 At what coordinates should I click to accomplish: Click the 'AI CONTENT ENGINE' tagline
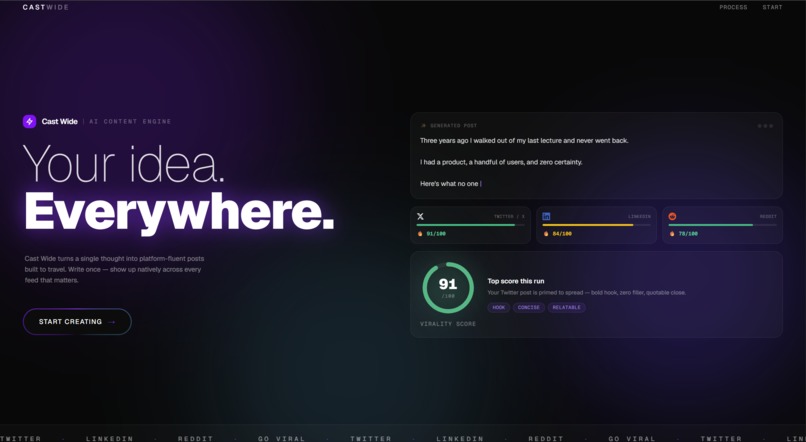130,122
